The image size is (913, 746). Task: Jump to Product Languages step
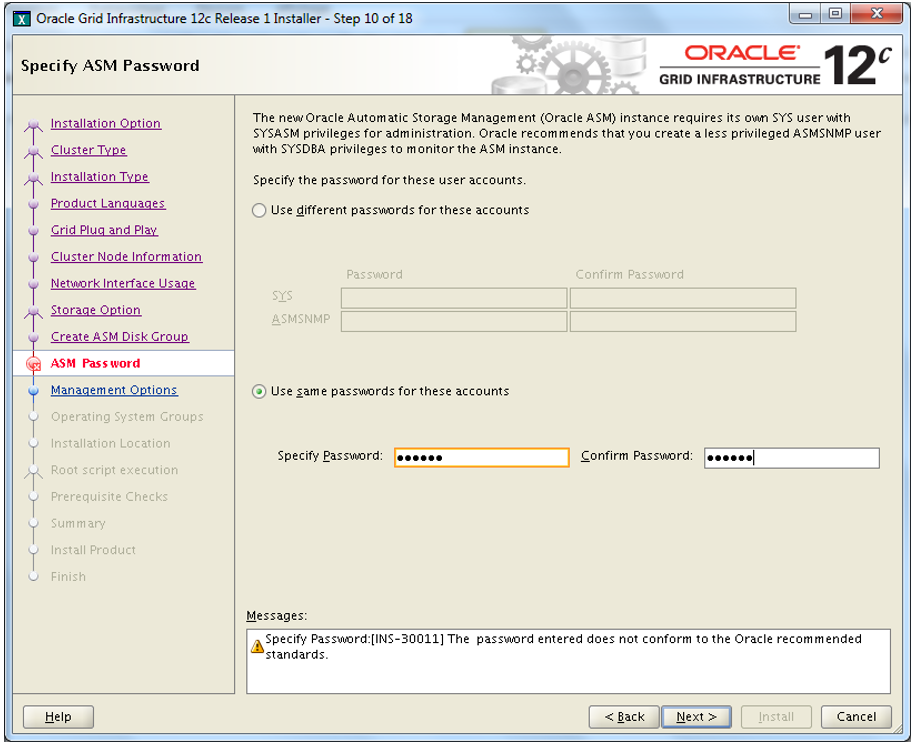tap(108, 203)
